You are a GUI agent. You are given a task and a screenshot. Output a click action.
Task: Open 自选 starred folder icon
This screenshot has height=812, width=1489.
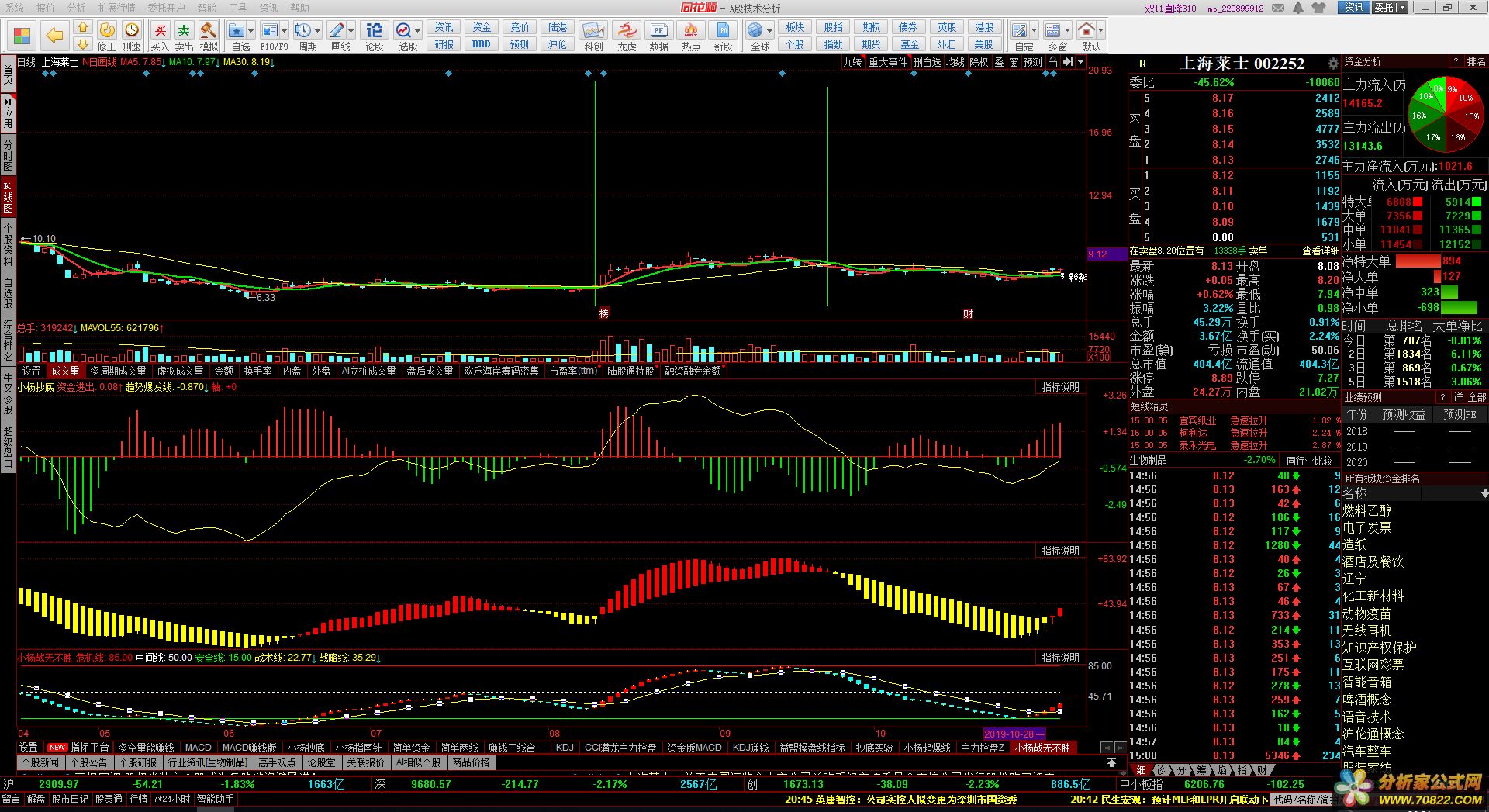237,30
